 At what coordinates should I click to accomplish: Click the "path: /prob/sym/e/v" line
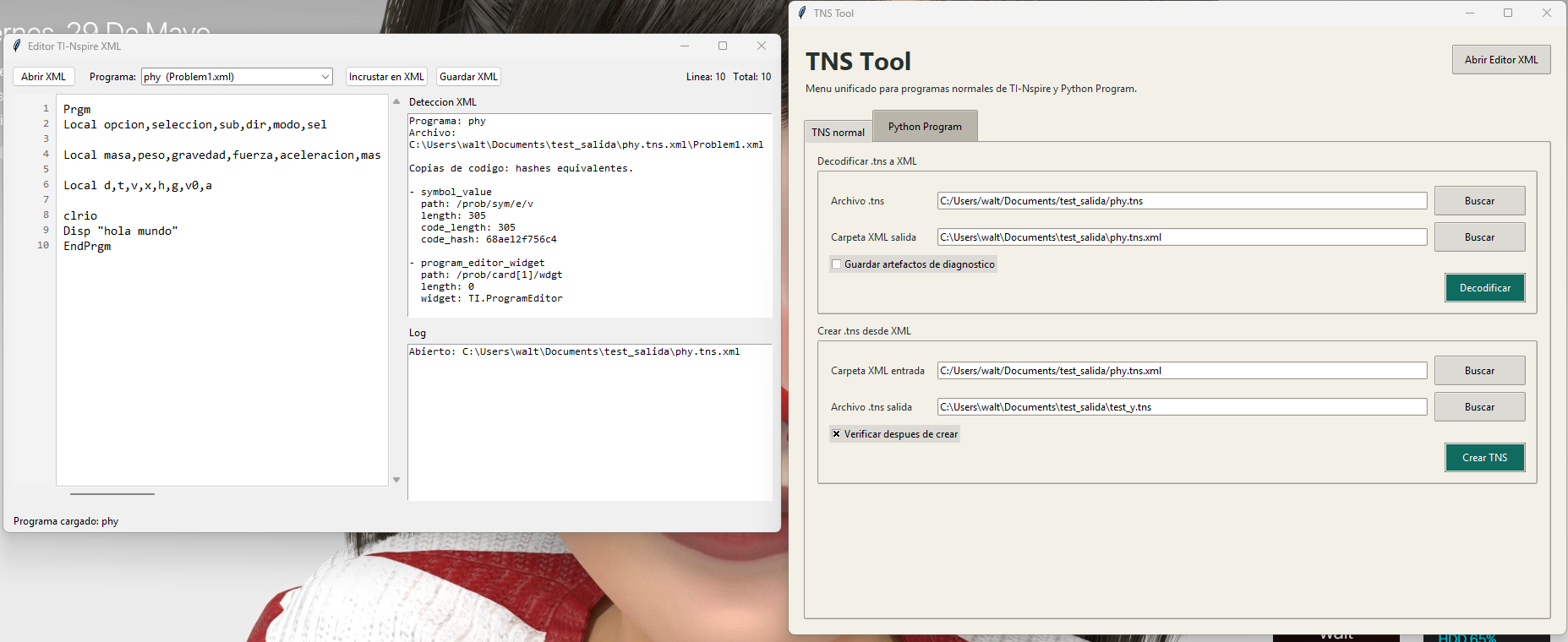pos(477,204)
